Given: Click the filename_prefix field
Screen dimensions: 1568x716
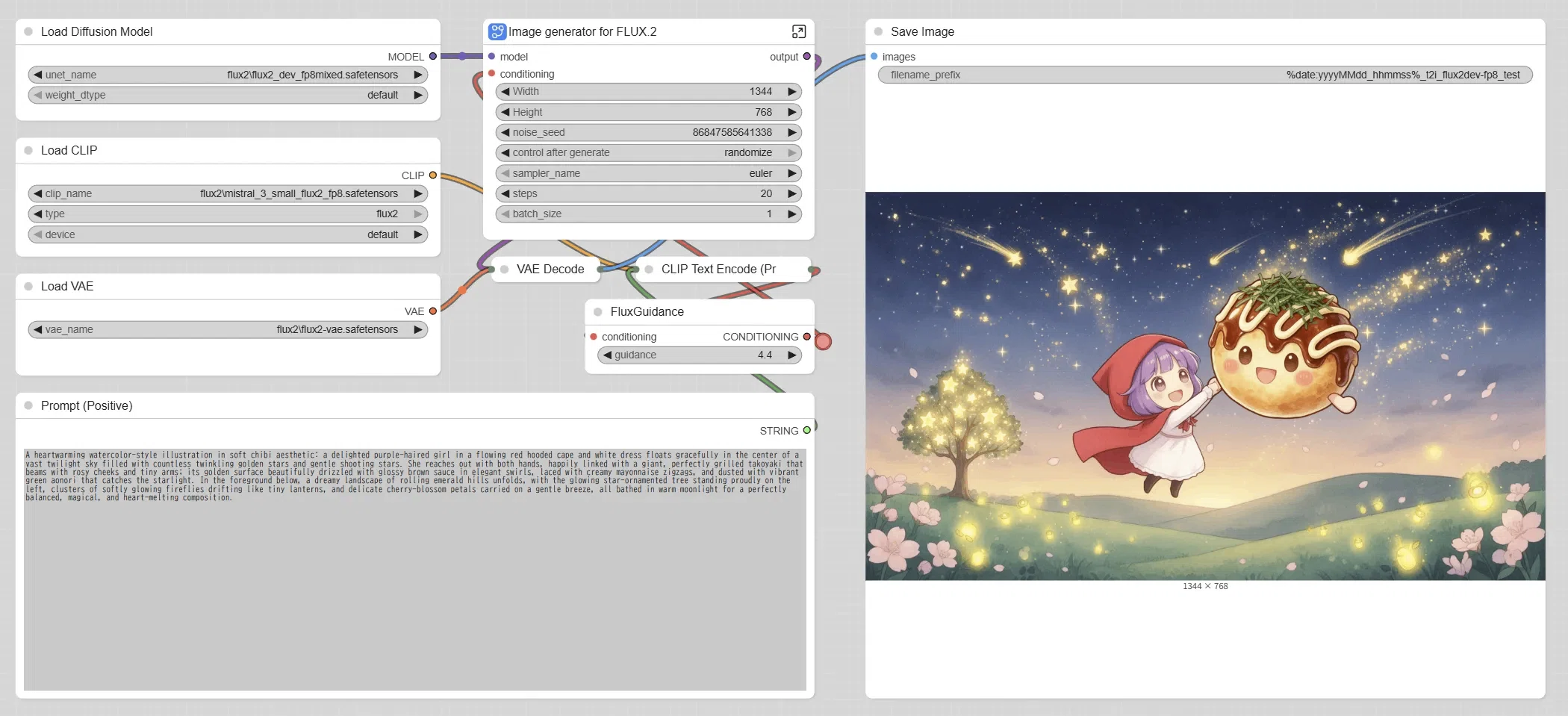Looking at the screenshot, I should coord(1205,75).
